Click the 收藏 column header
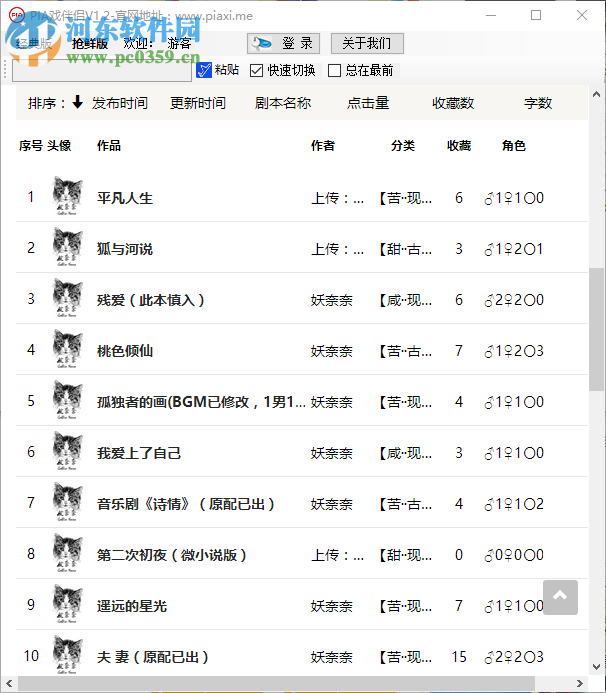The width and height of the screenshot is (606, 693). click(x=459, y=145)
